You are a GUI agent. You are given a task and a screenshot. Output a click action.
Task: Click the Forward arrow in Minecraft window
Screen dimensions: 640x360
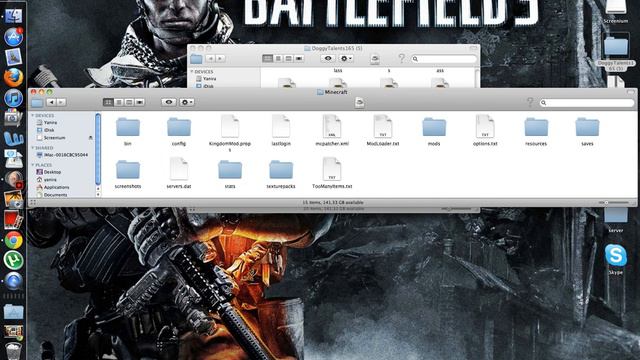(x=61, y=102)
